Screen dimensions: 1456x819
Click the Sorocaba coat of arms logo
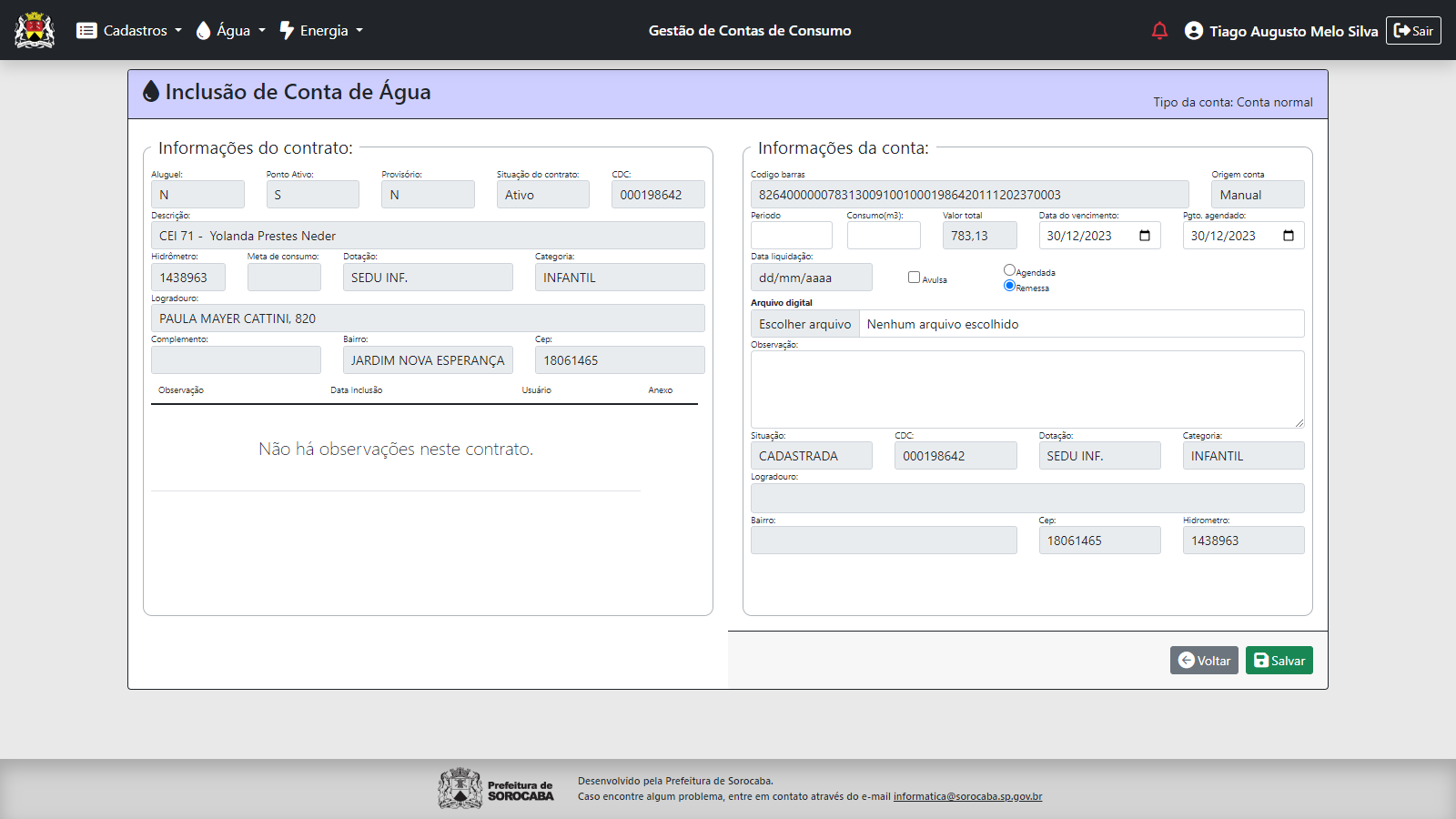[35, 30]
